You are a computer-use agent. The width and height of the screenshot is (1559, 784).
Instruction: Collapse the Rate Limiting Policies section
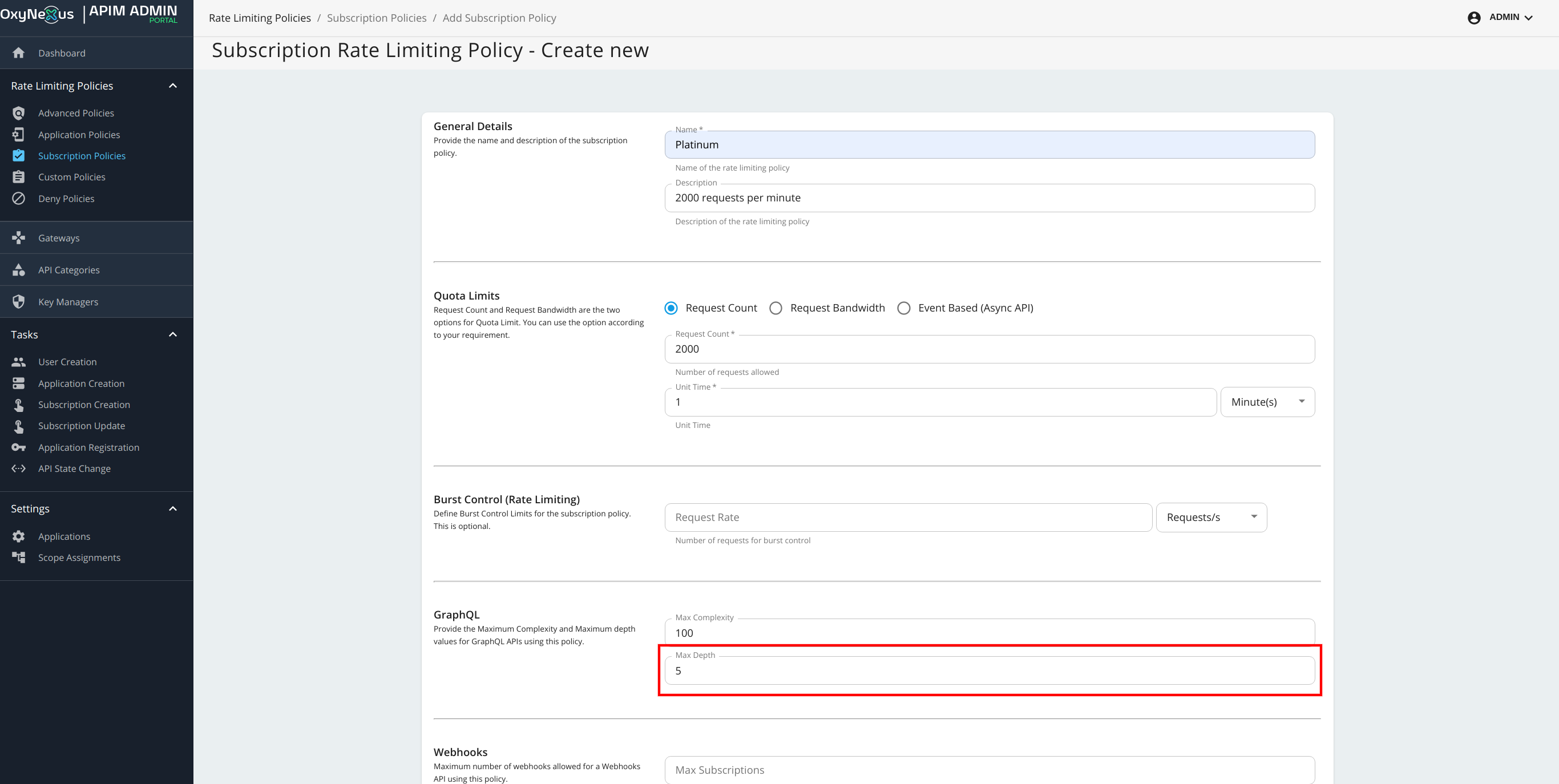tap(172, 86)
